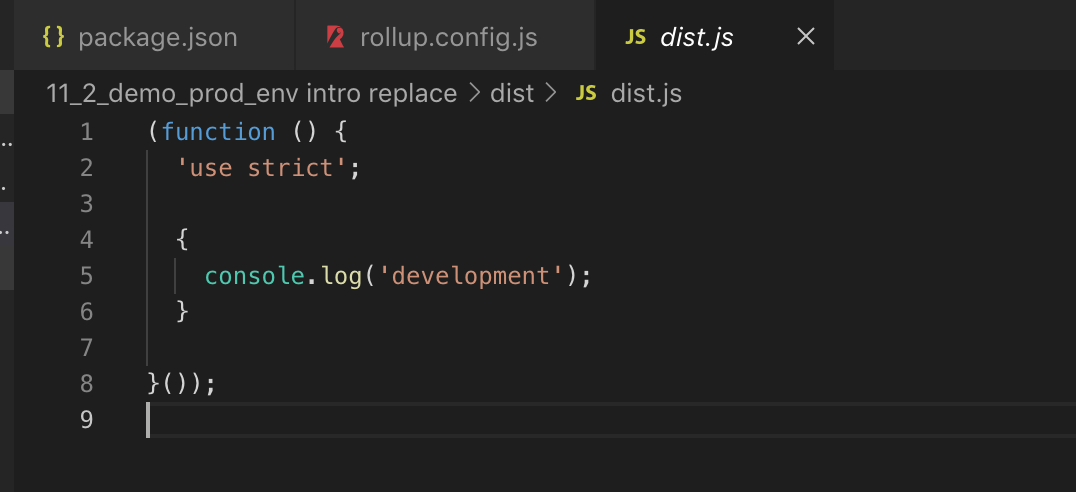Click the 'use strict' directive text

point(261,168)
